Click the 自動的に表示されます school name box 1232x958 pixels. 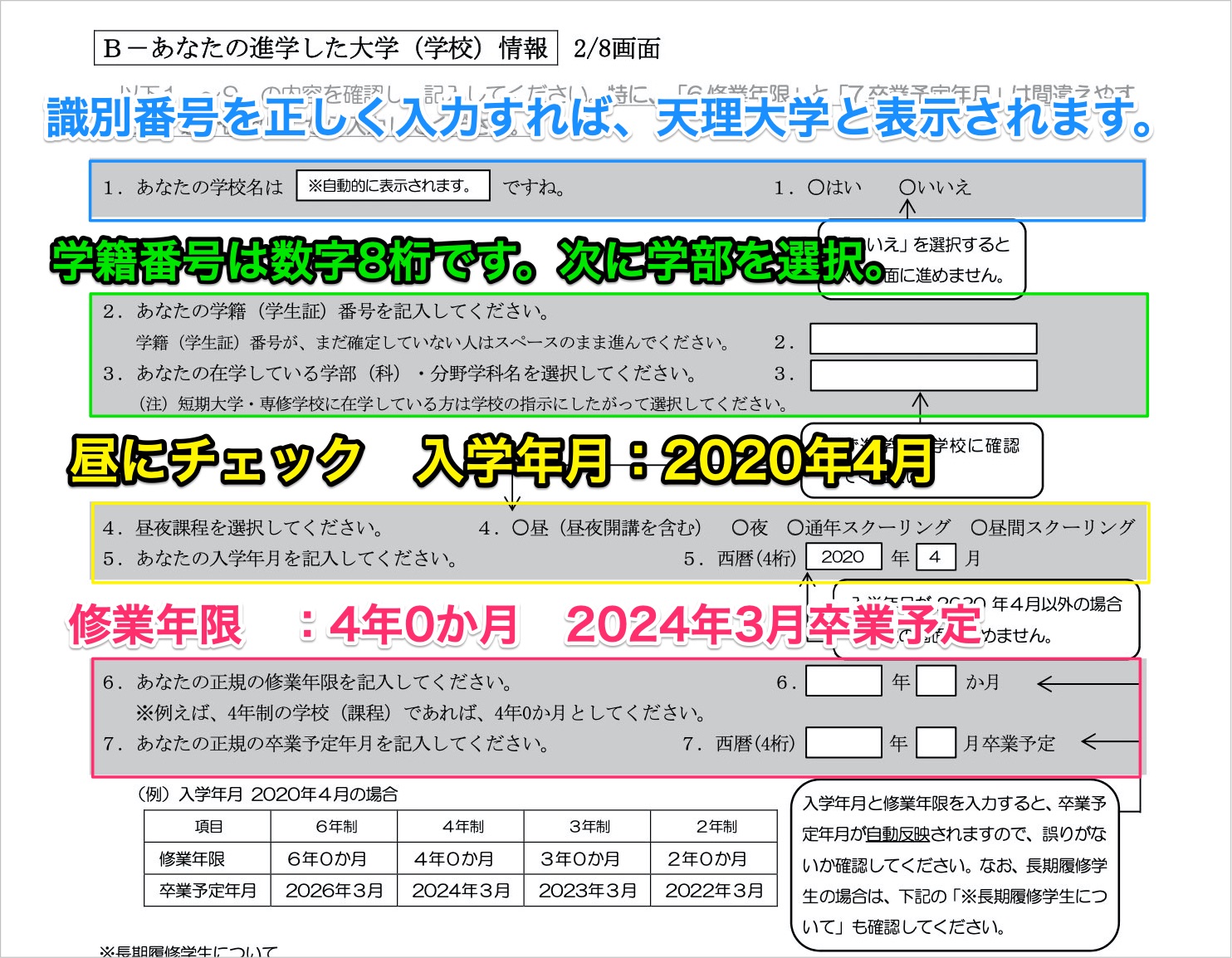(x=393, y=186)
